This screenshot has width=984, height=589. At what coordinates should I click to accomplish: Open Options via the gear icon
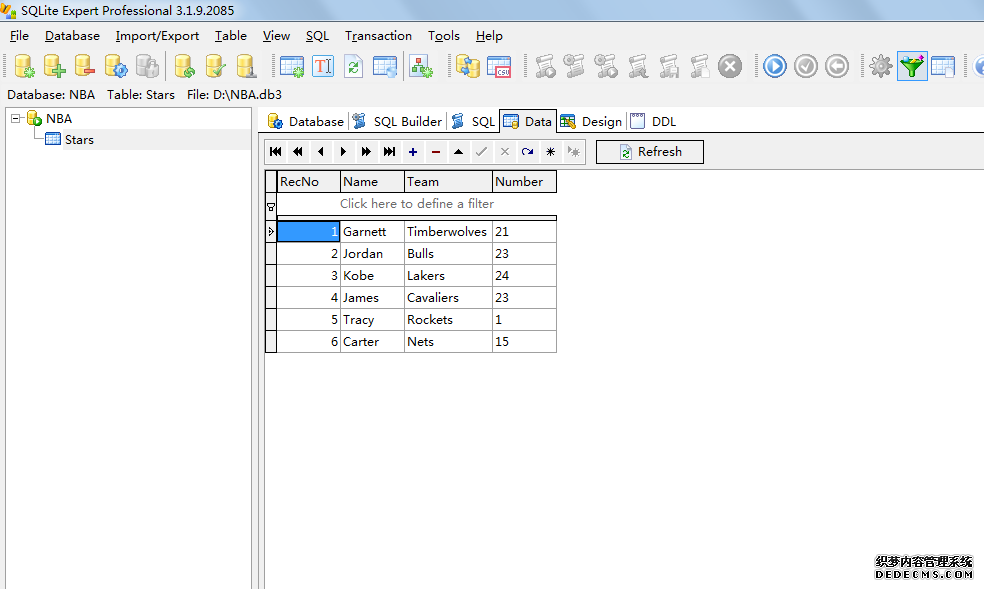(880, 66)
